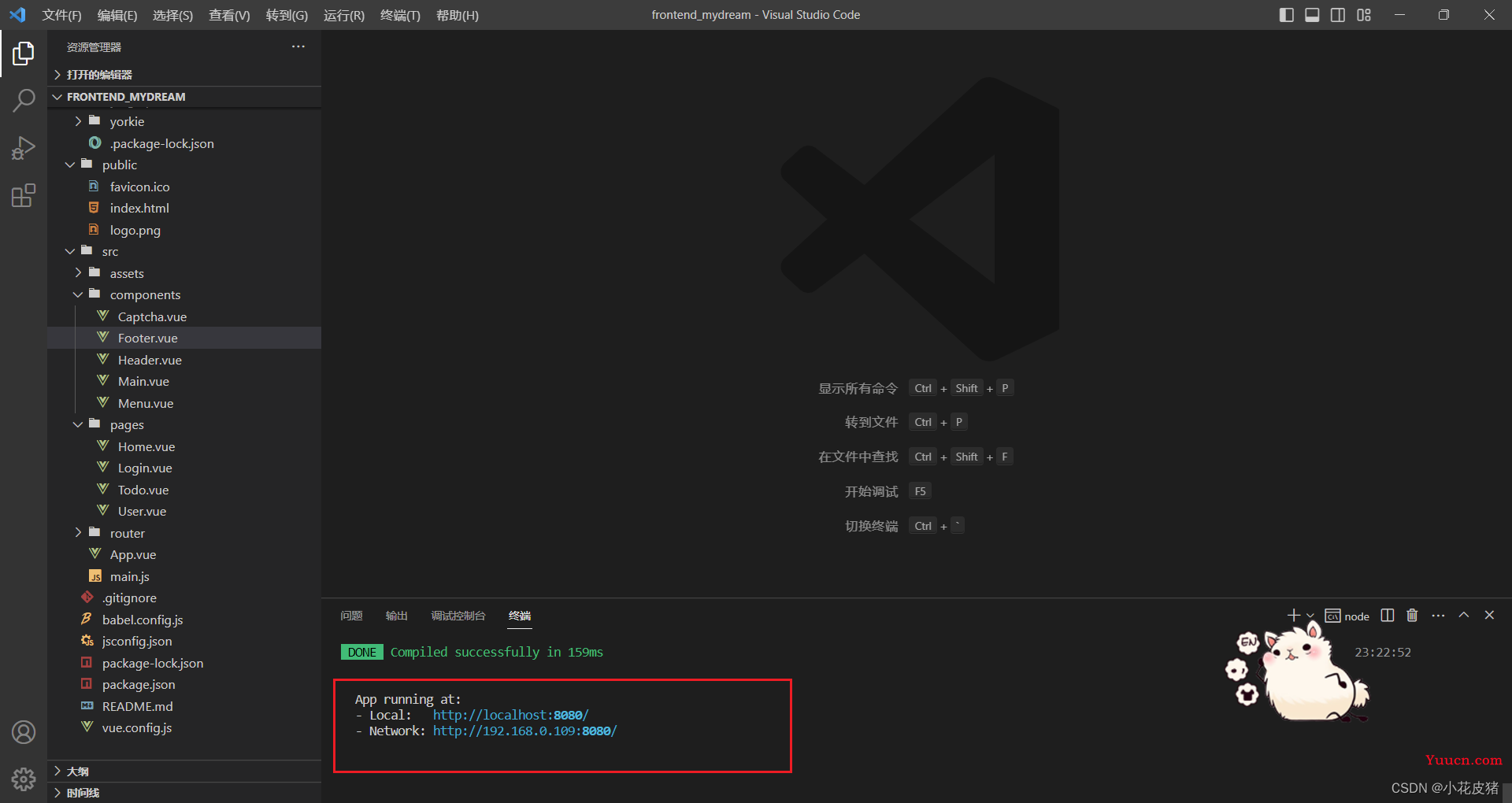Close the terminal panel
1512x803 pixels.
pyautogui.click(x=1489, y=616)
